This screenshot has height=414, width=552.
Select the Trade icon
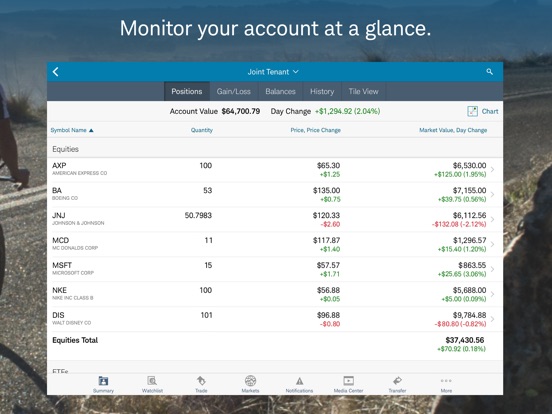tap(201, 381)
